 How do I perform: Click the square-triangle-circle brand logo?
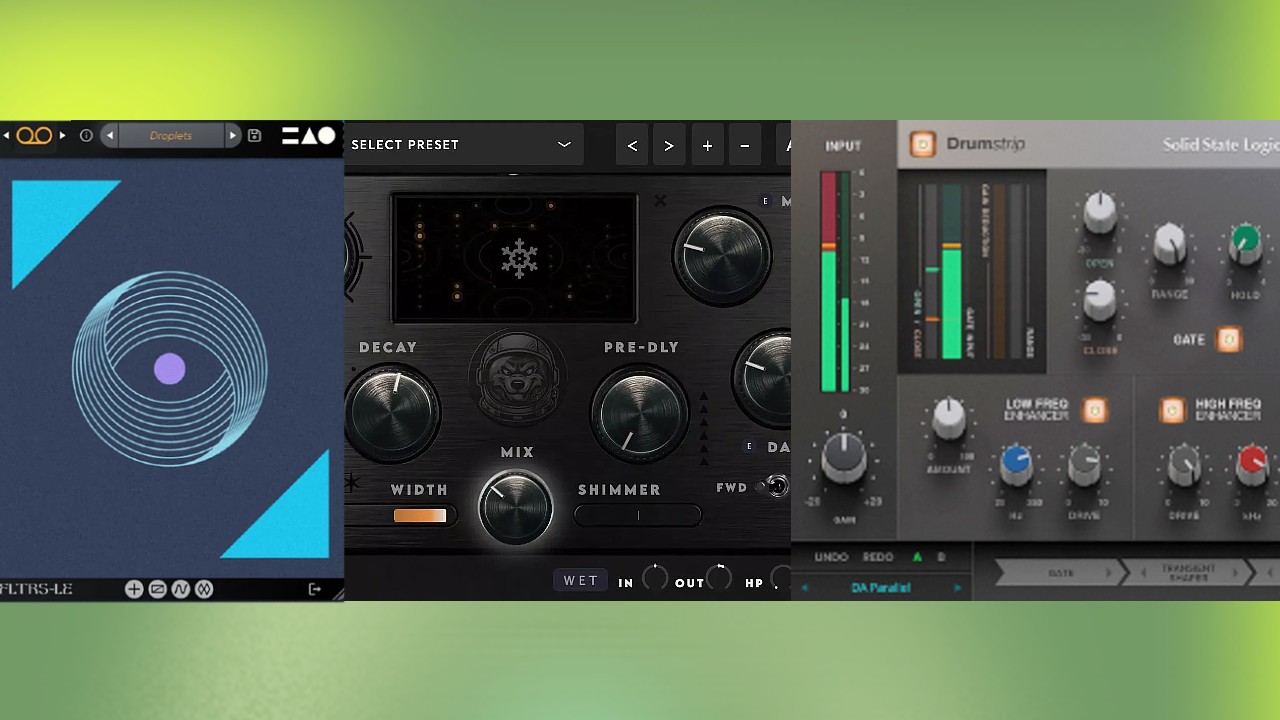click(x=308, y=135)
